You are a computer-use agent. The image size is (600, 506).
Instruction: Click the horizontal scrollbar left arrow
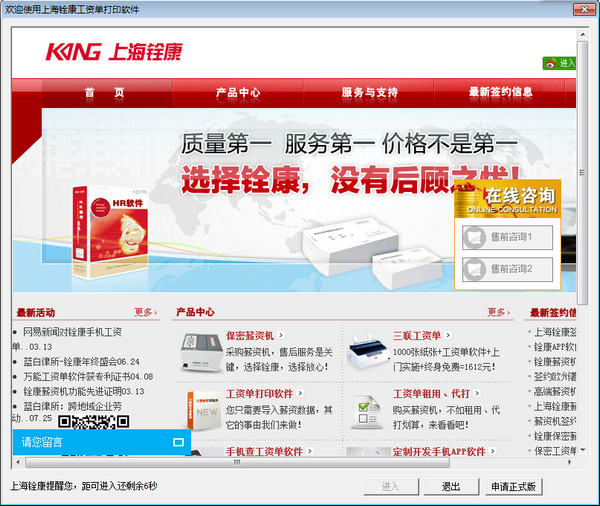18,462
